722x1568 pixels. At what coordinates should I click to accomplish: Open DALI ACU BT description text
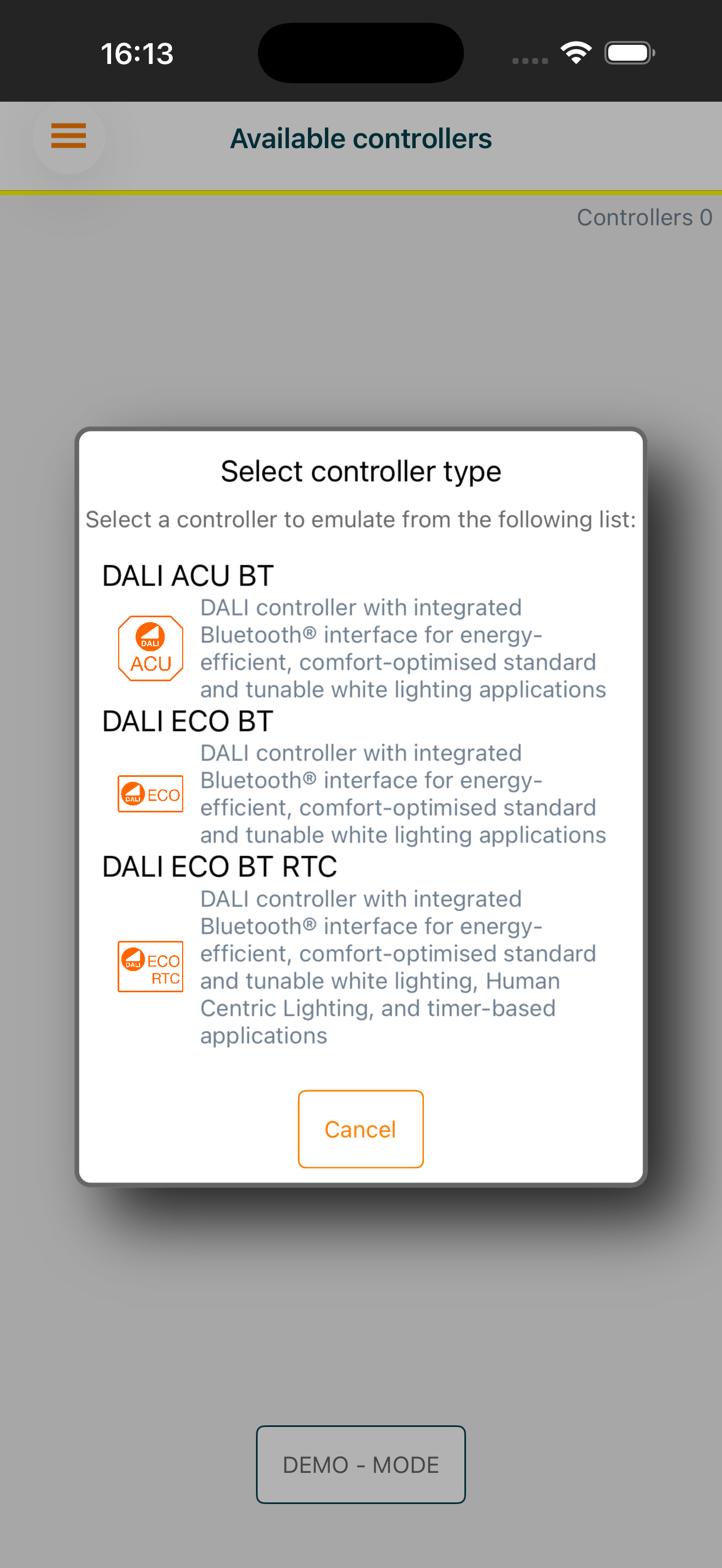coord(403,648)
